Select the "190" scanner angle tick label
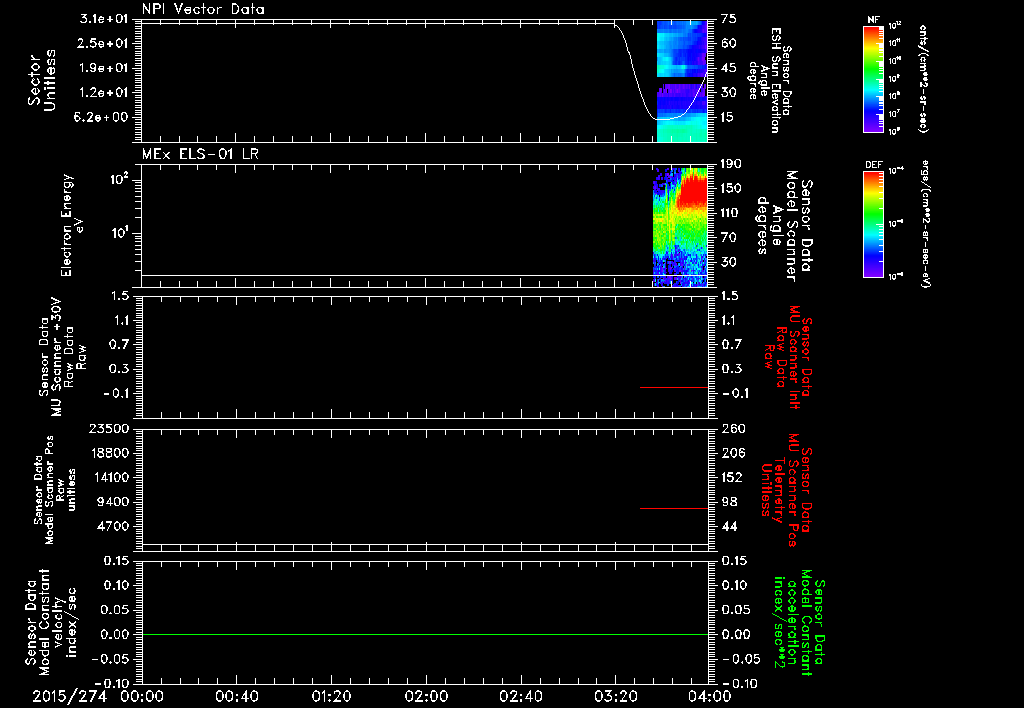The image size is (1024, 708). 732,164
